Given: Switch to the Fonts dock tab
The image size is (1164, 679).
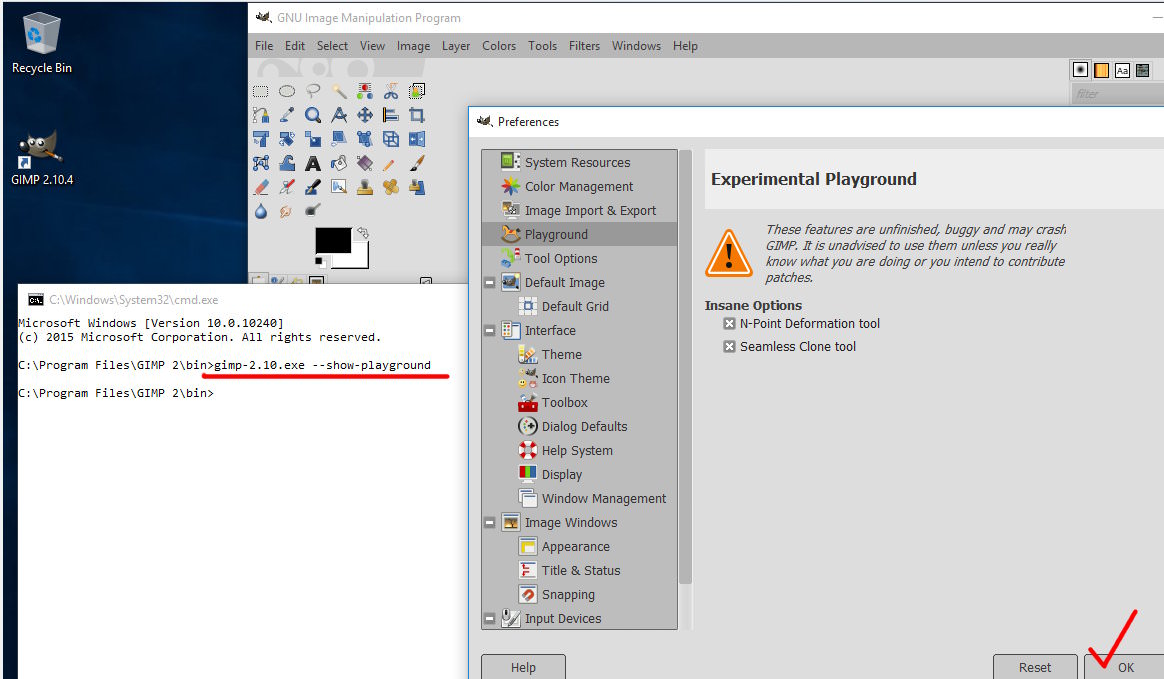Looking at the screenshot, I should pos(1122,70).
